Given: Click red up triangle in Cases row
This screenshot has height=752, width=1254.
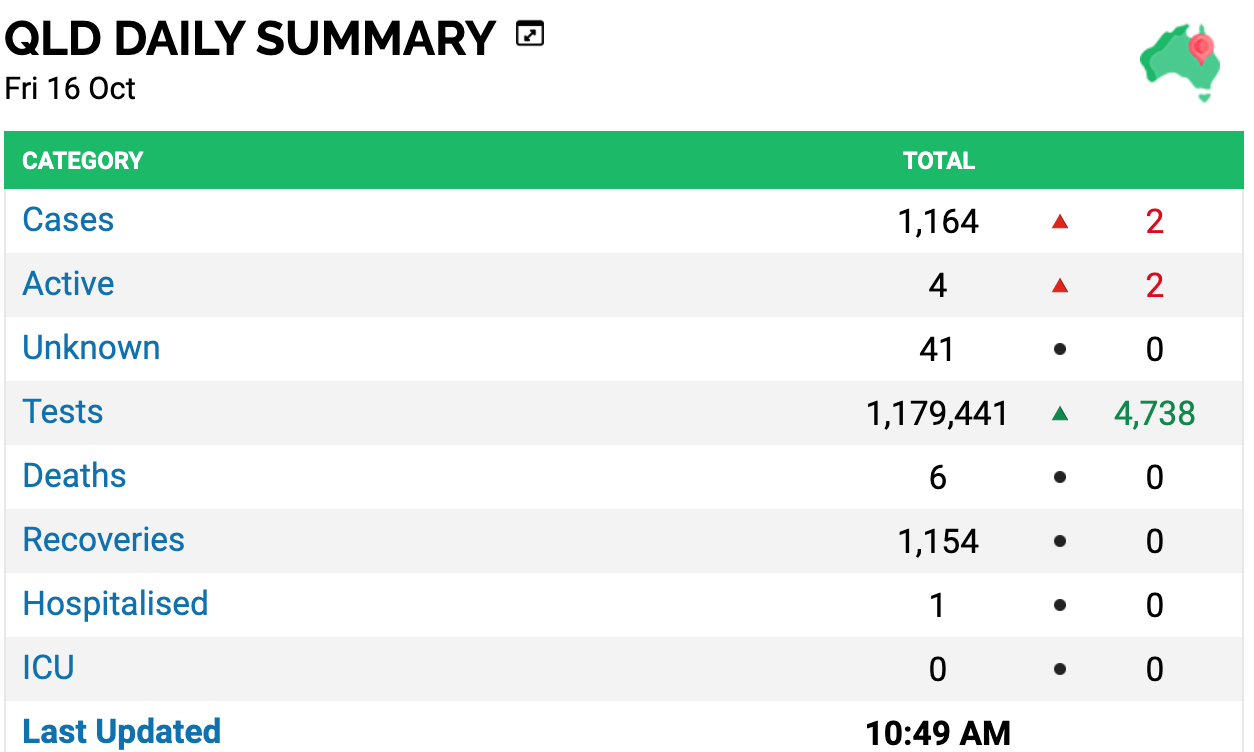Looking at the screenshot, I should (1060, 222).
